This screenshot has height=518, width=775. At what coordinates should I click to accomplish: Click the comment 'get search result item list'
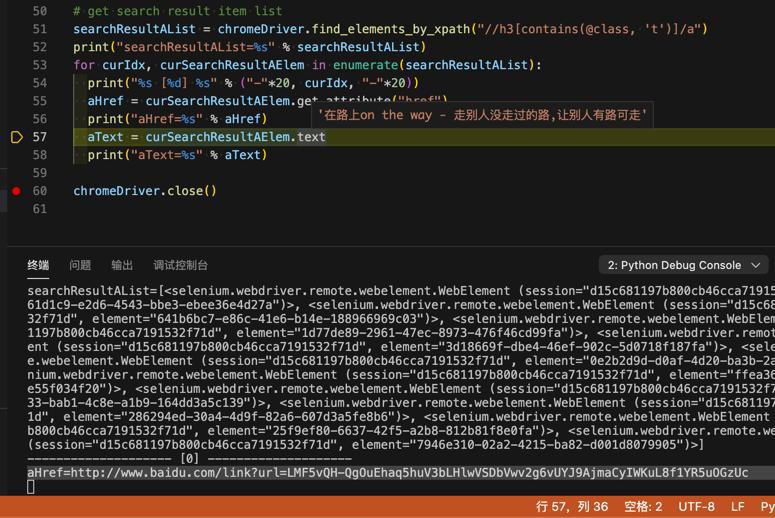[x=178, y=11]
